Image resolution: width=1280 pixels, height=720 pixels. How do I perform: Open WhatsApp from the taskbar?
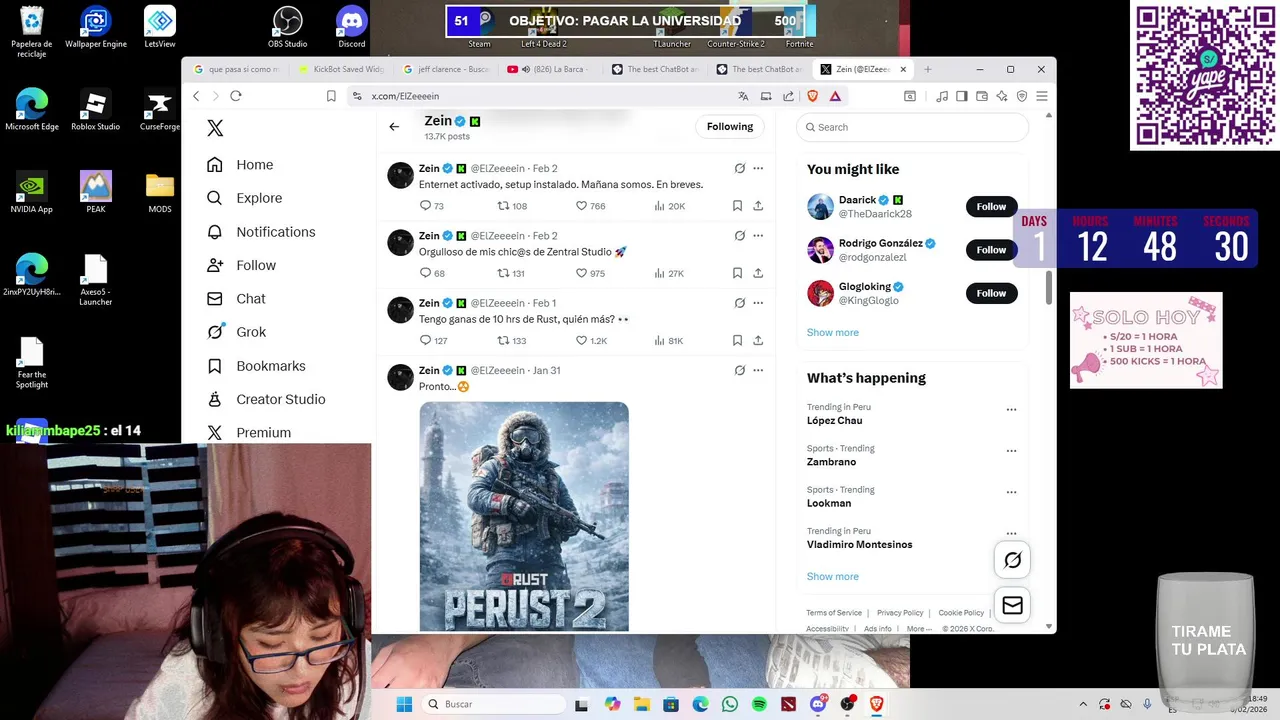[x=730, y=704]
